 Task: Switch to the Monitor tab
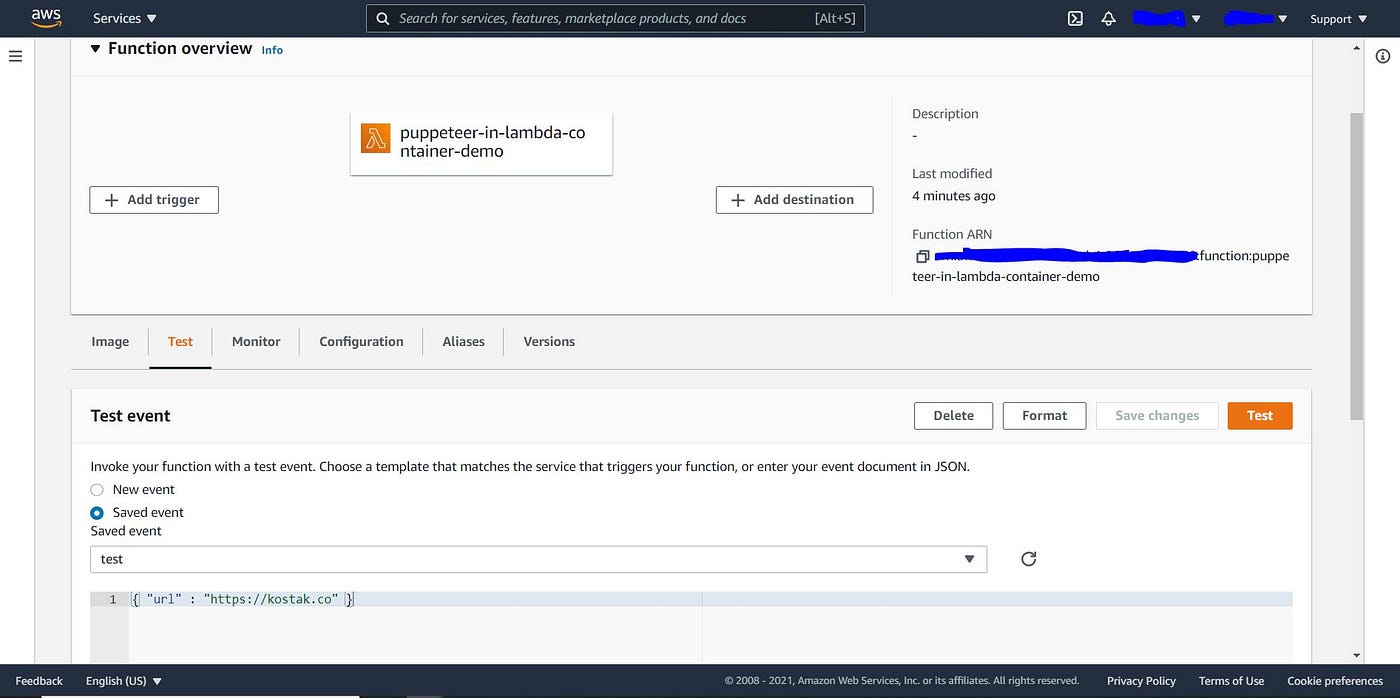pyautogui.click(x=256, y=341)
